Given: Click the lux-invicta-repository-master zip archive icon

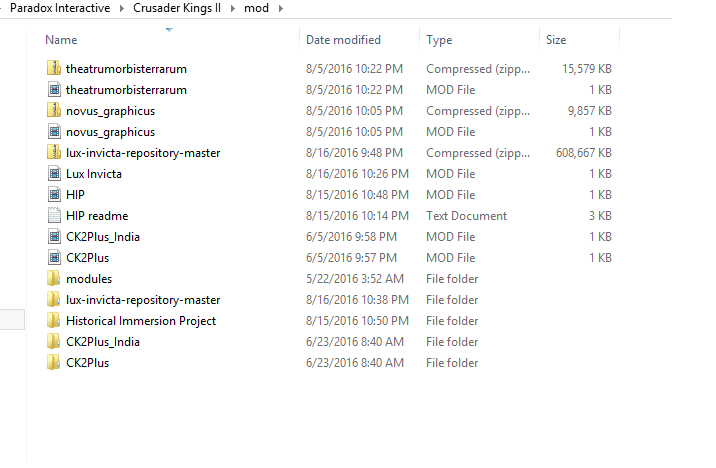Looking at the screenshot, I should tap(54, 153).
